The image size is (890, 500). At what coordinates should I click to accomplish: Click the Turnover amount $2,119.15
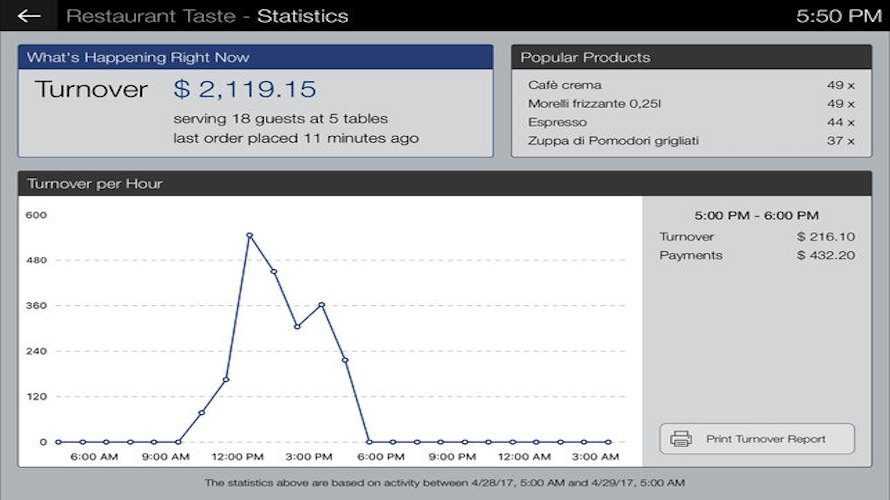point(245,89)
